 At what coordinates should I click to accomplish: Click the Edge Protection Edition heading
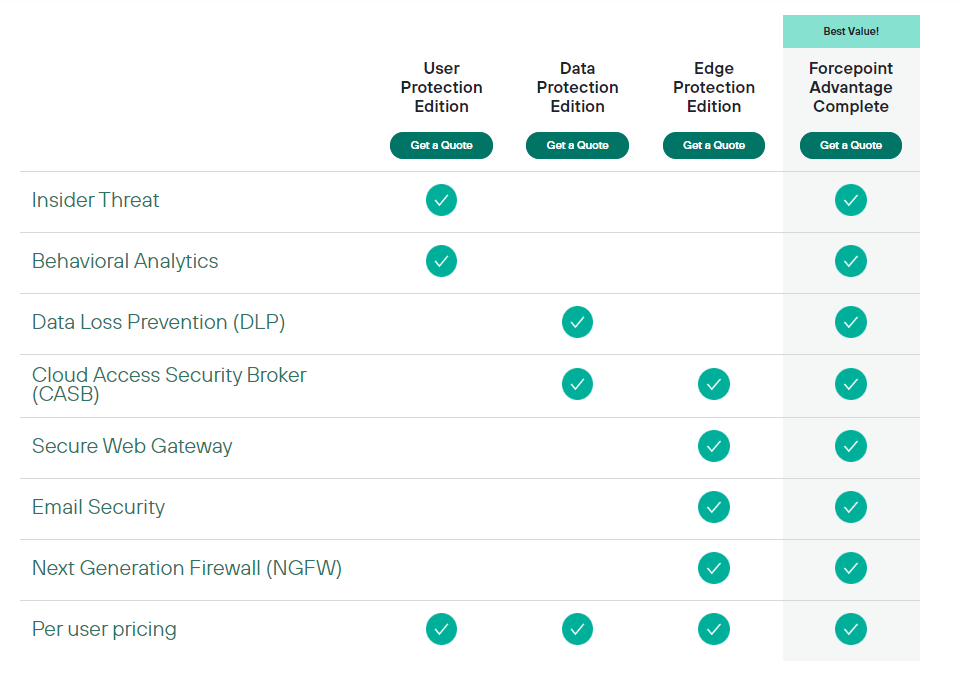pos(714,87)
